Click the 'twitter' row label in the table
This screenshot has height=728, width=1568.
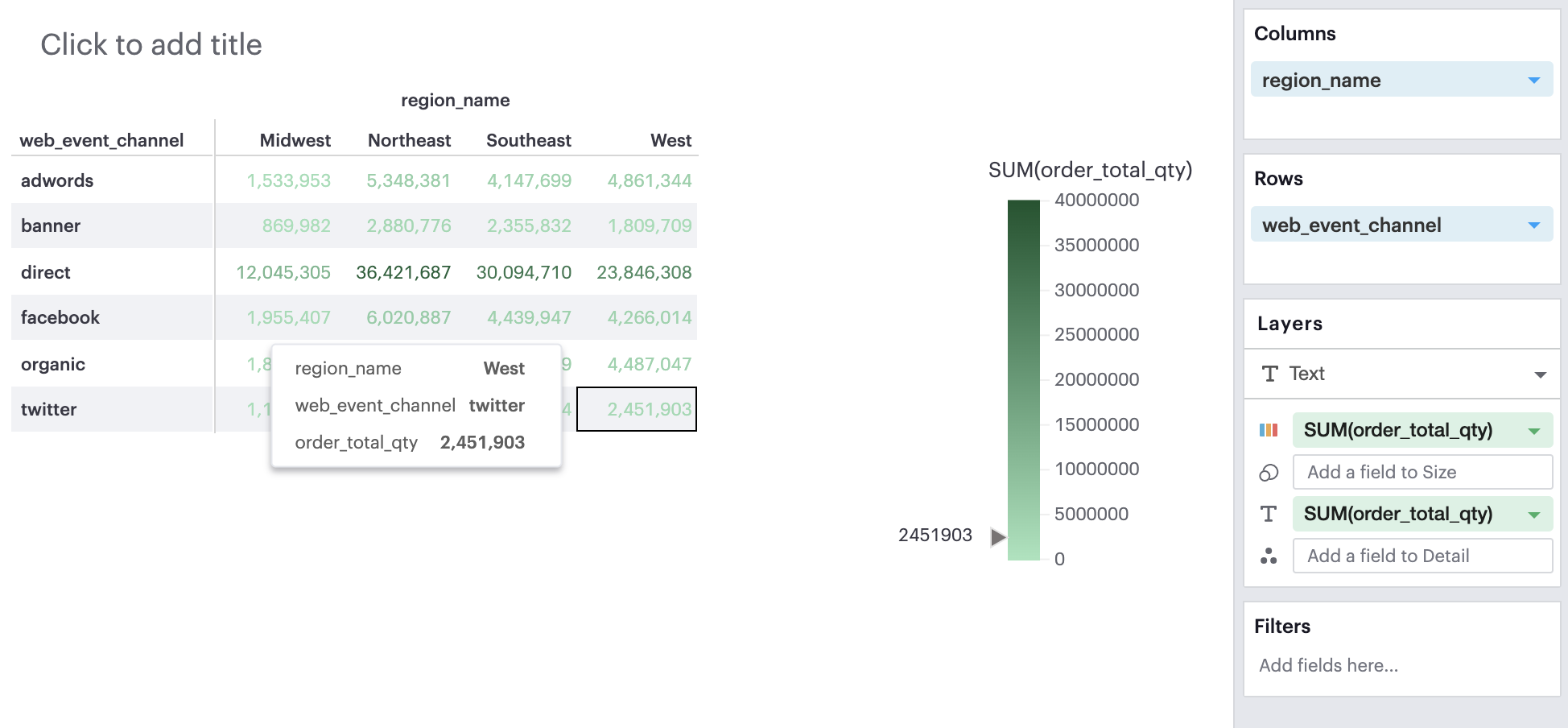coord(48,409)
